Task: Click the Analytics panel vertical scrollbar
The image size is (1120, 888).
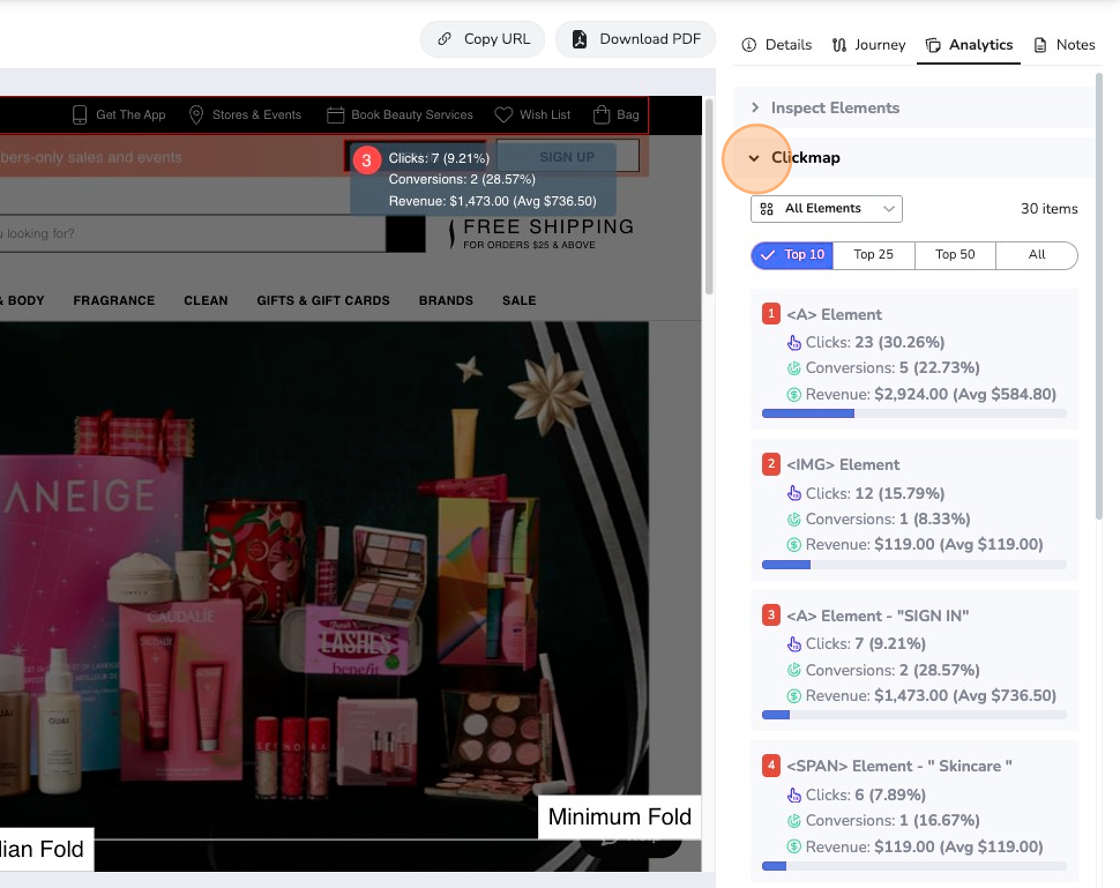Action: click(x=1099, y=296)
